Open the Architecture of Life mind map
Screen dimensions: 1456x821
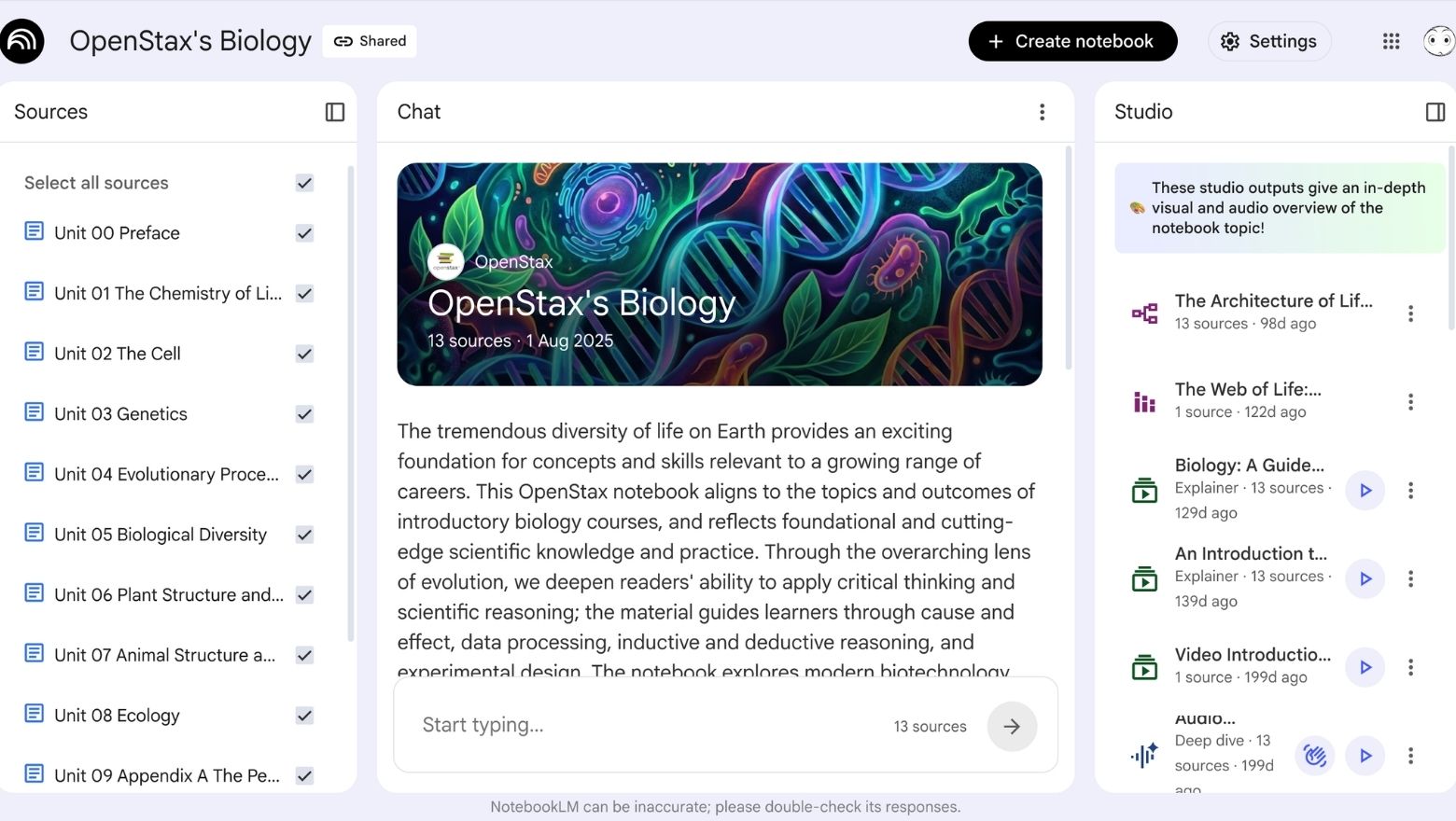point(1272,312)
